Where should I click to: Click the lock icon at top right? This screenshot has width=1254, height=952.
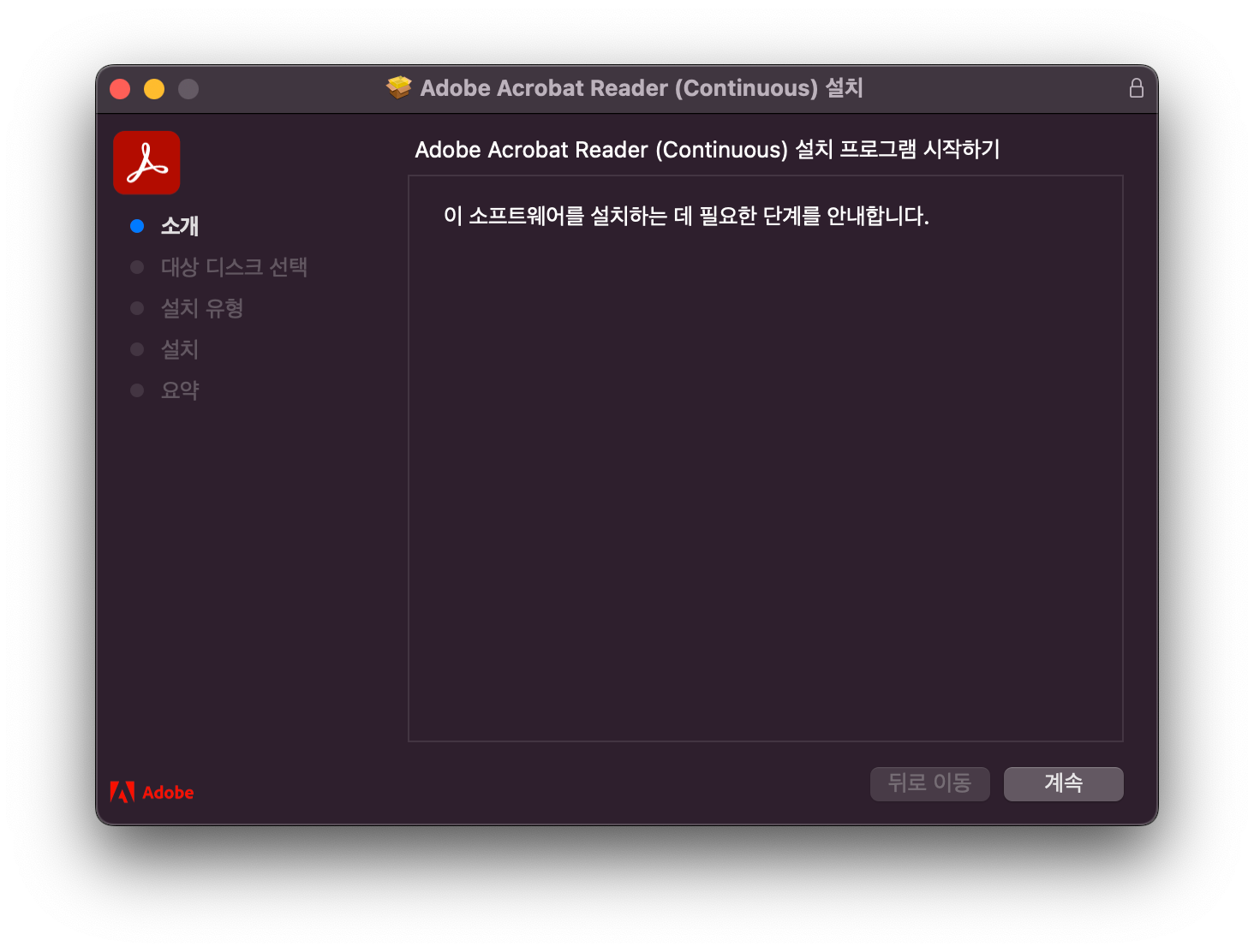pyautogui.click(x=1137, y=86)
